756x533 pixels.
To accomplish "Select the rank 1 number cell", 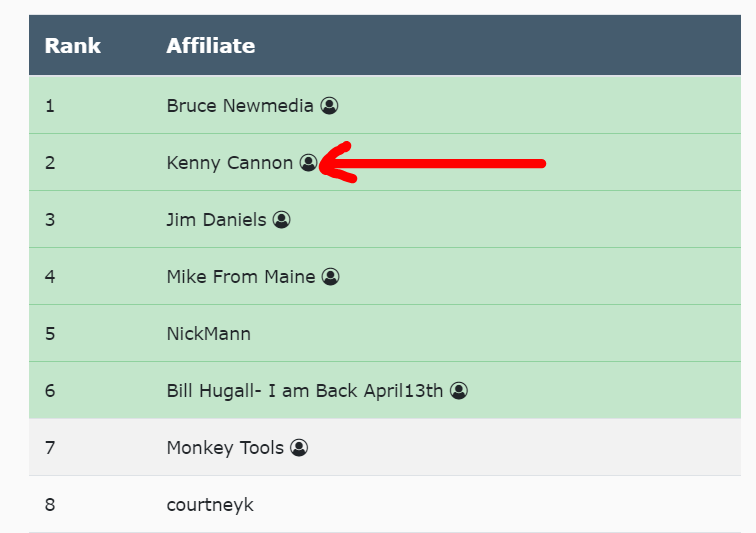I will tap(50, 105).
